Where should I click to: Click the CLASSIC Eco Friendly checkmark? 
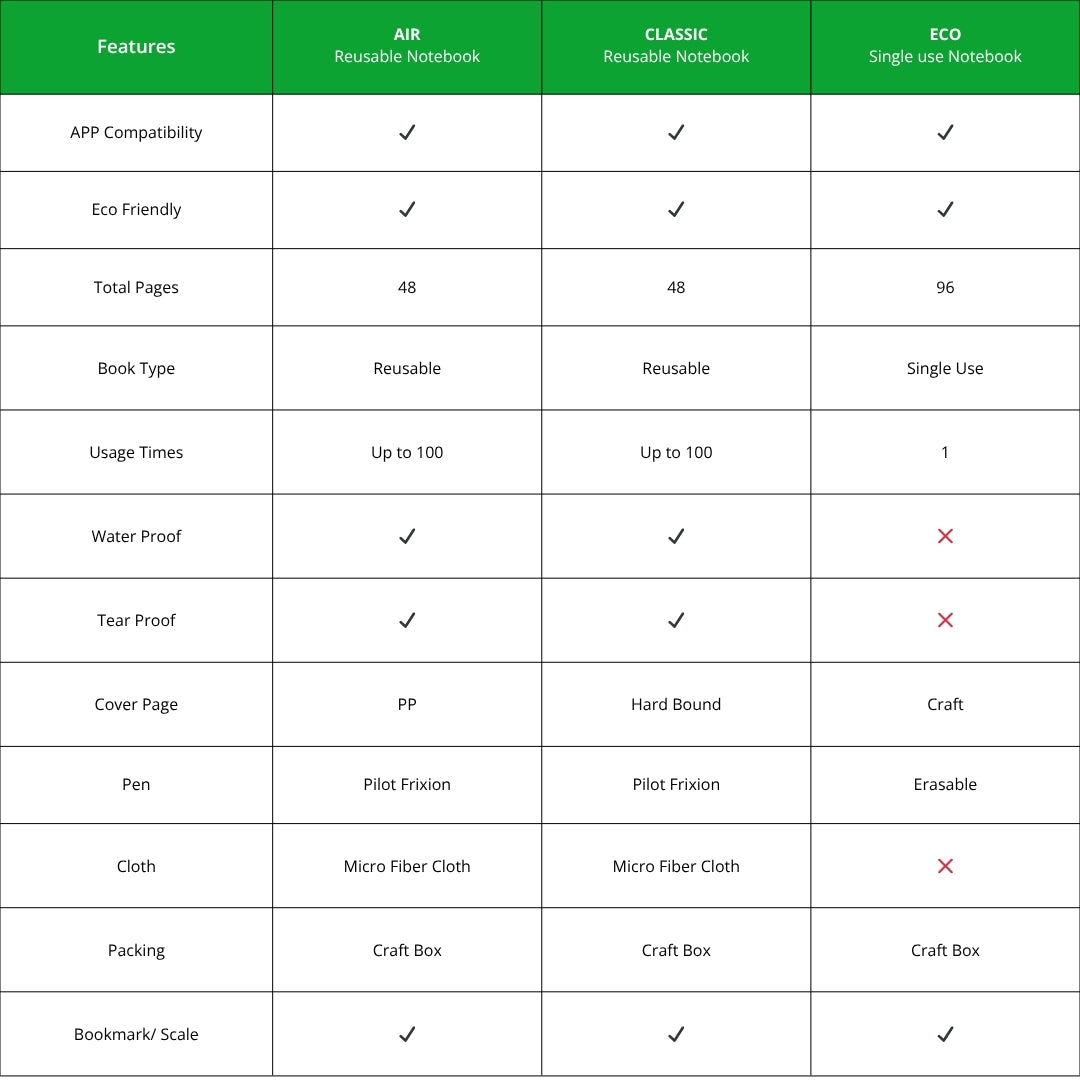pos(676,209)
